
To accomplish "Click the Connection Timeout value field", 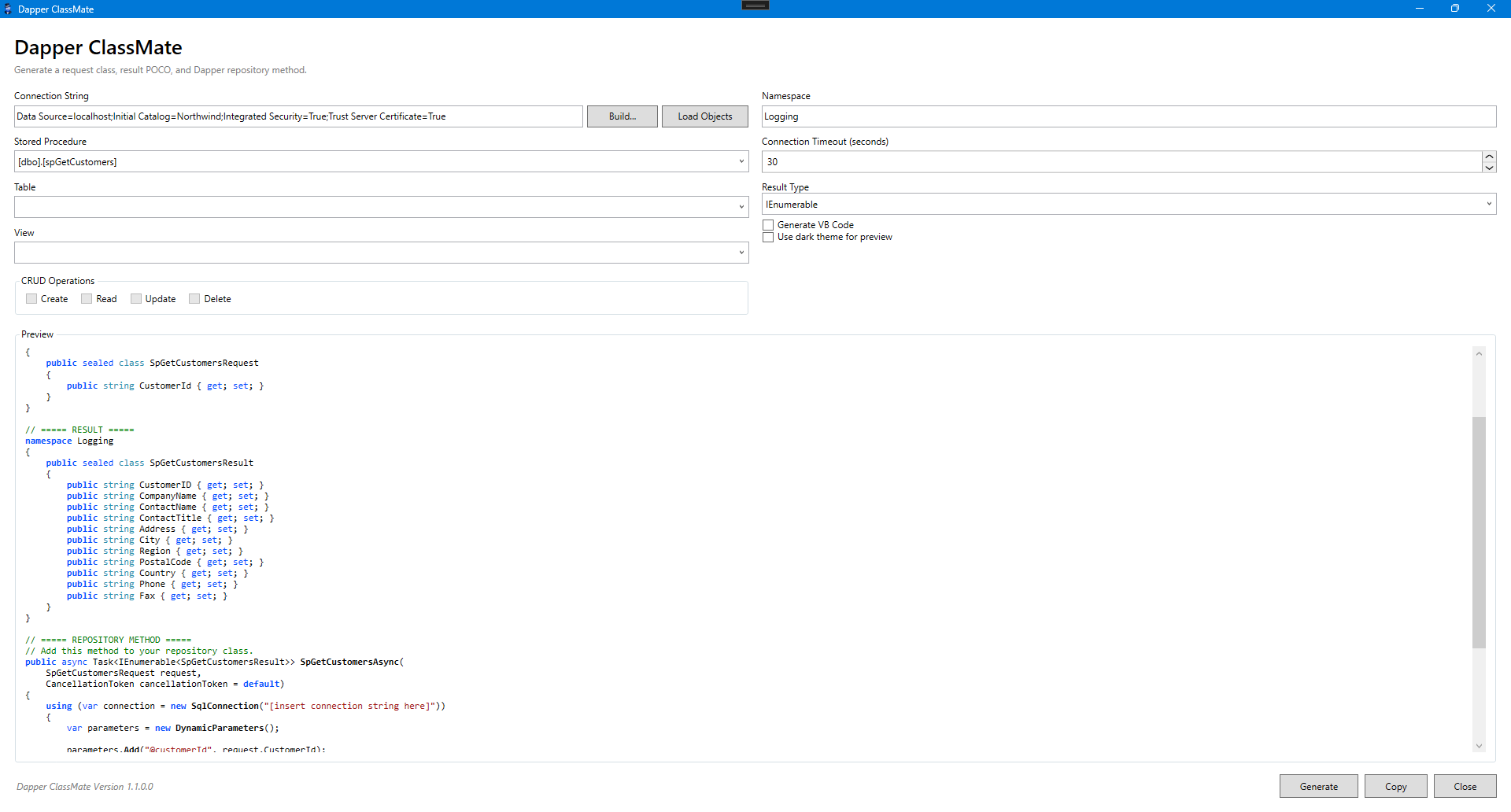I will [x=1121, y=161].
